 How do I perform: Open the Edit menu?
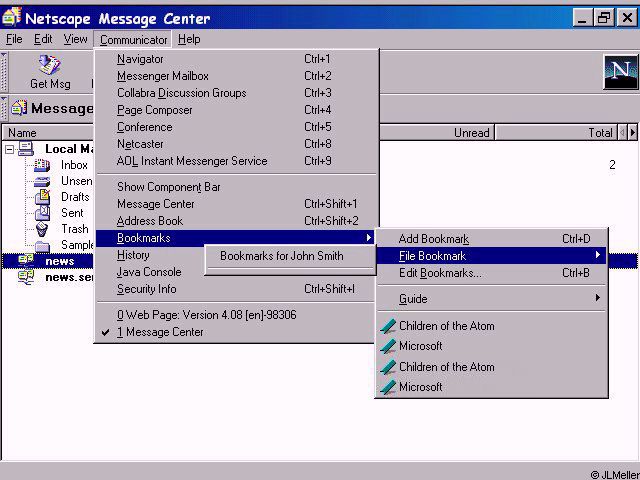[x=43, y=39]
